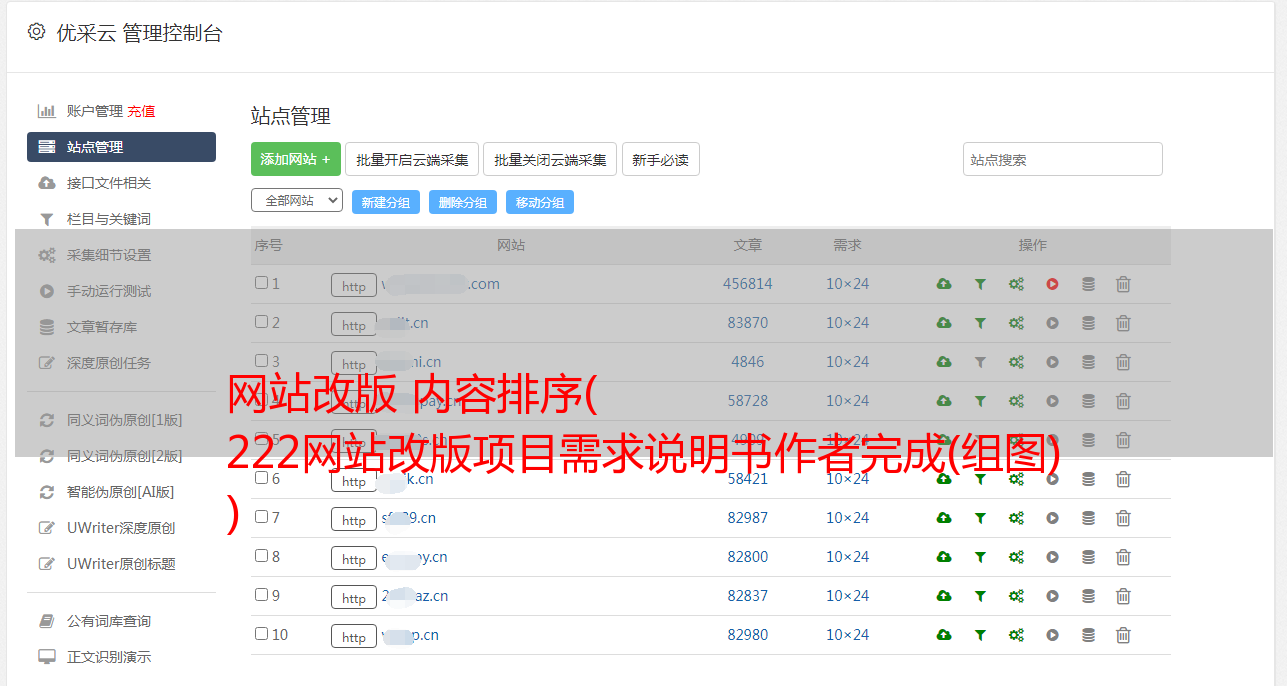The image size is (1287, 686).
Task: Click the play icon in row 6
Action: 1052,479
